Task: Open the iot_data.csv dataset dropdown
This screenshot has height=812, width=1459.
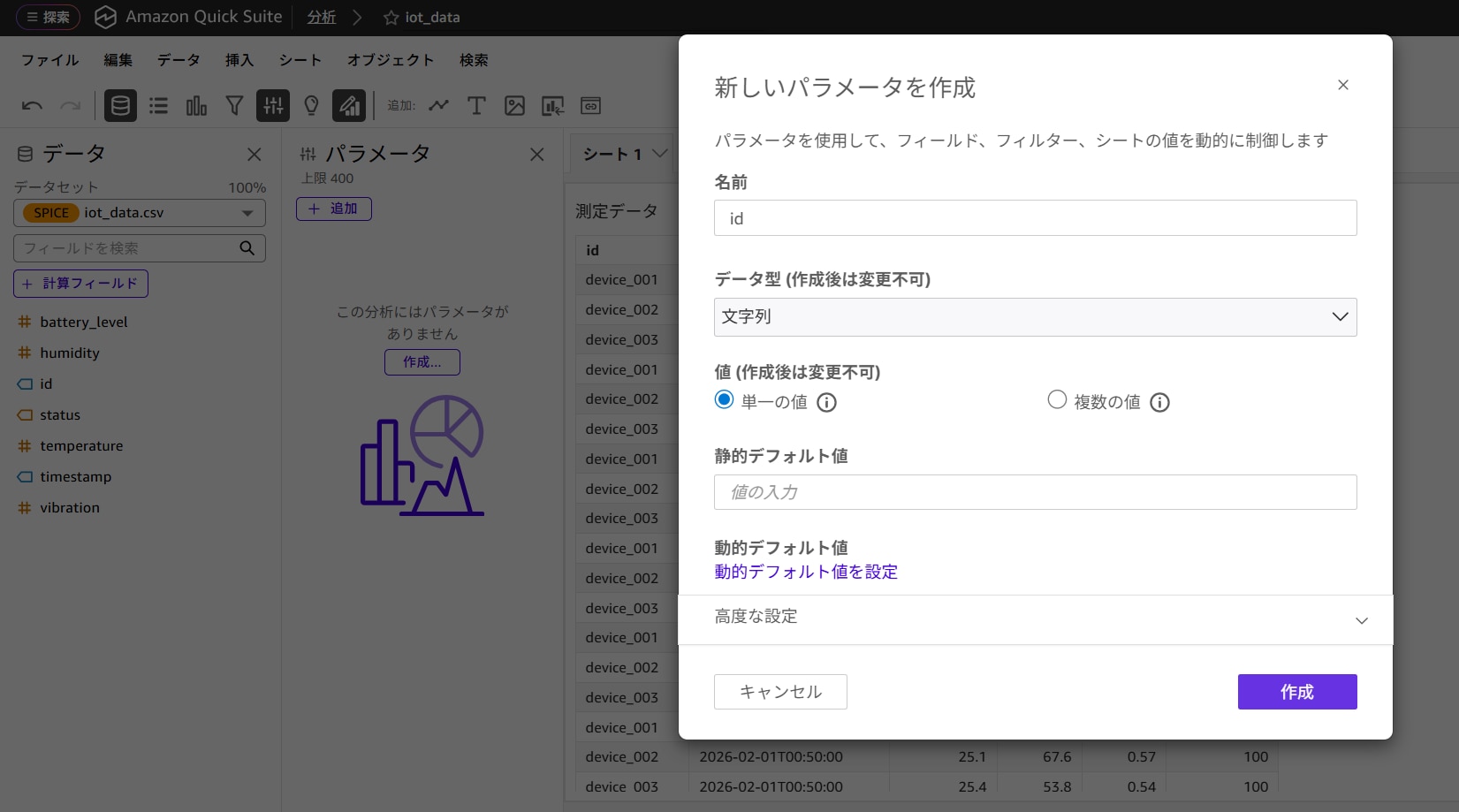Action: pos(248,212)
